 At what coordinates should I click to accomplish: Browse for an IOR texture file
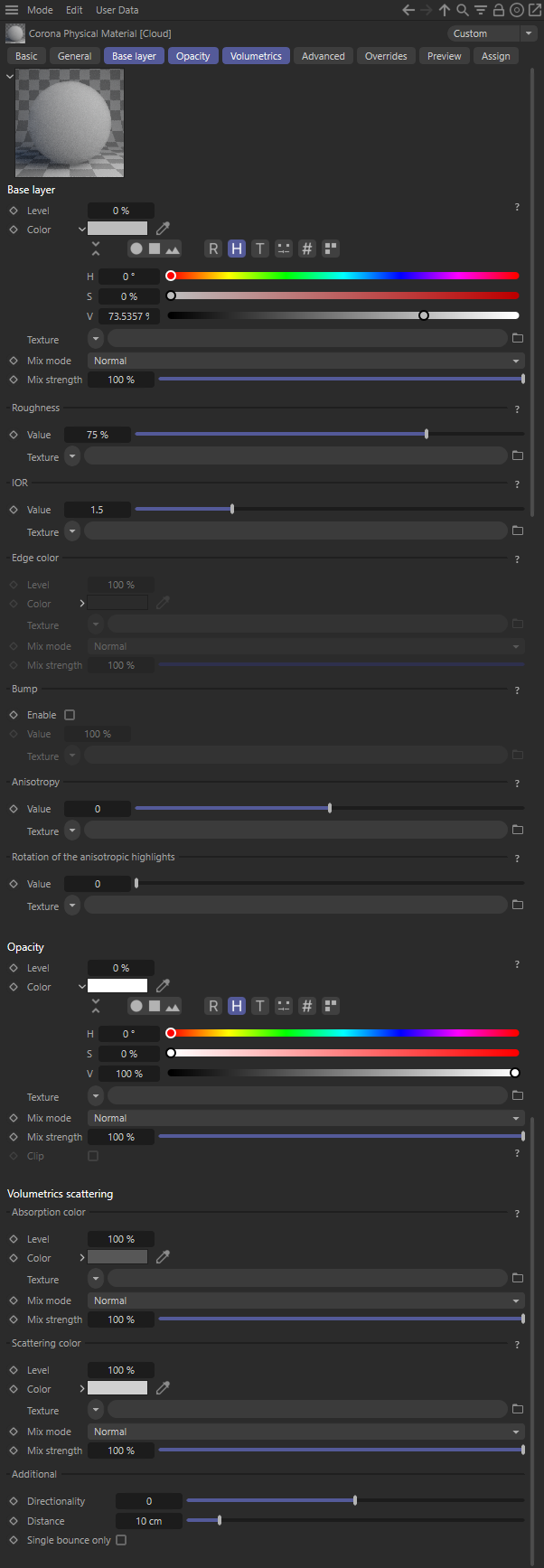pos(518,531)
